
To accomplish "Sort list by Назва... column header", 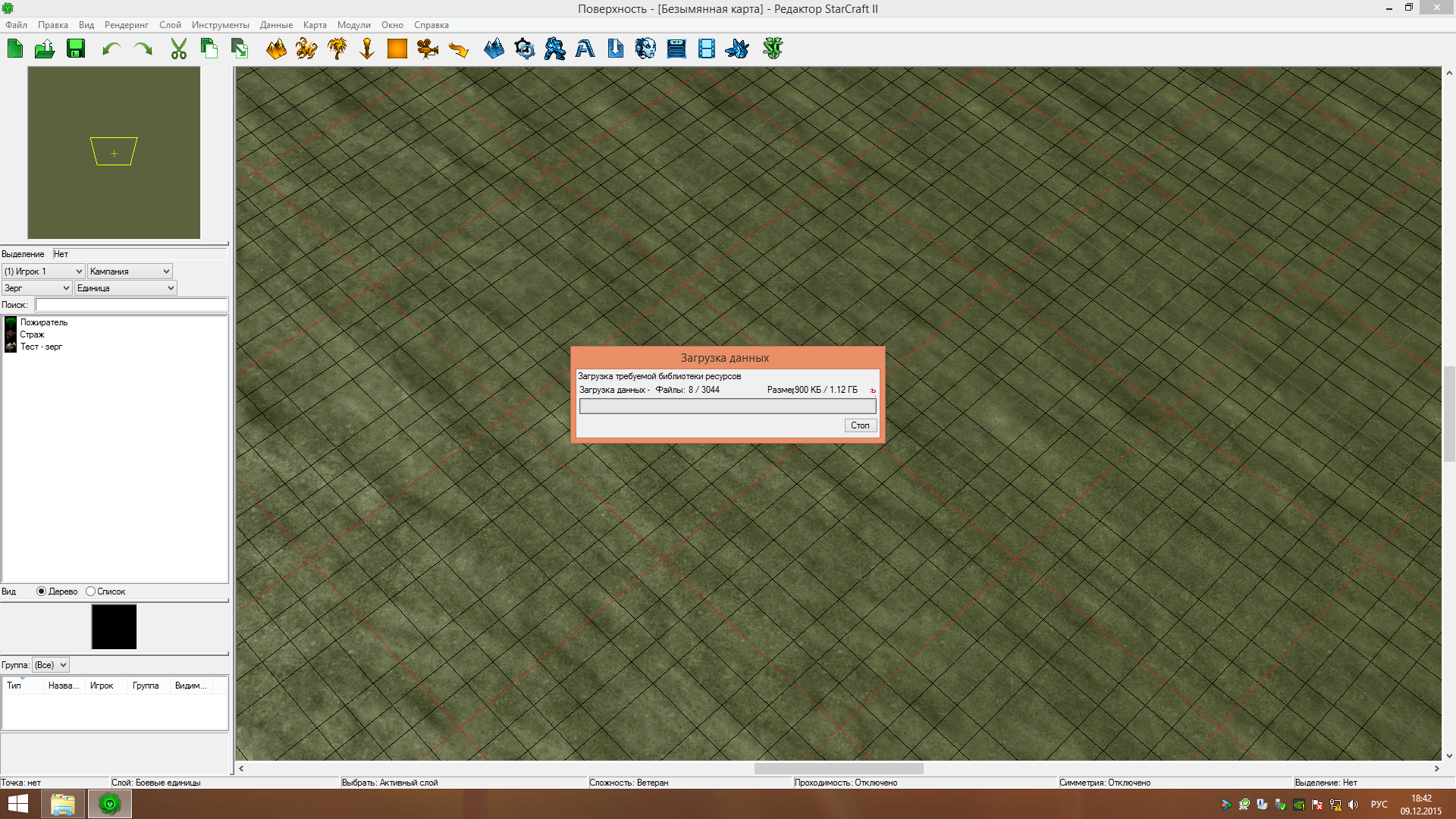I will click(x=64, y=686).
